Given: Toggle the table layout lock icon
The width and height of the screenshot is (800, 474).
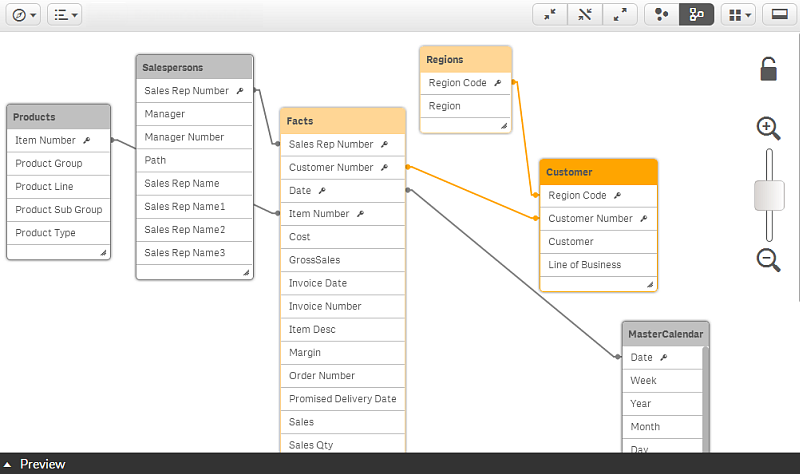Looking at the screenshot, I should 768,69.
